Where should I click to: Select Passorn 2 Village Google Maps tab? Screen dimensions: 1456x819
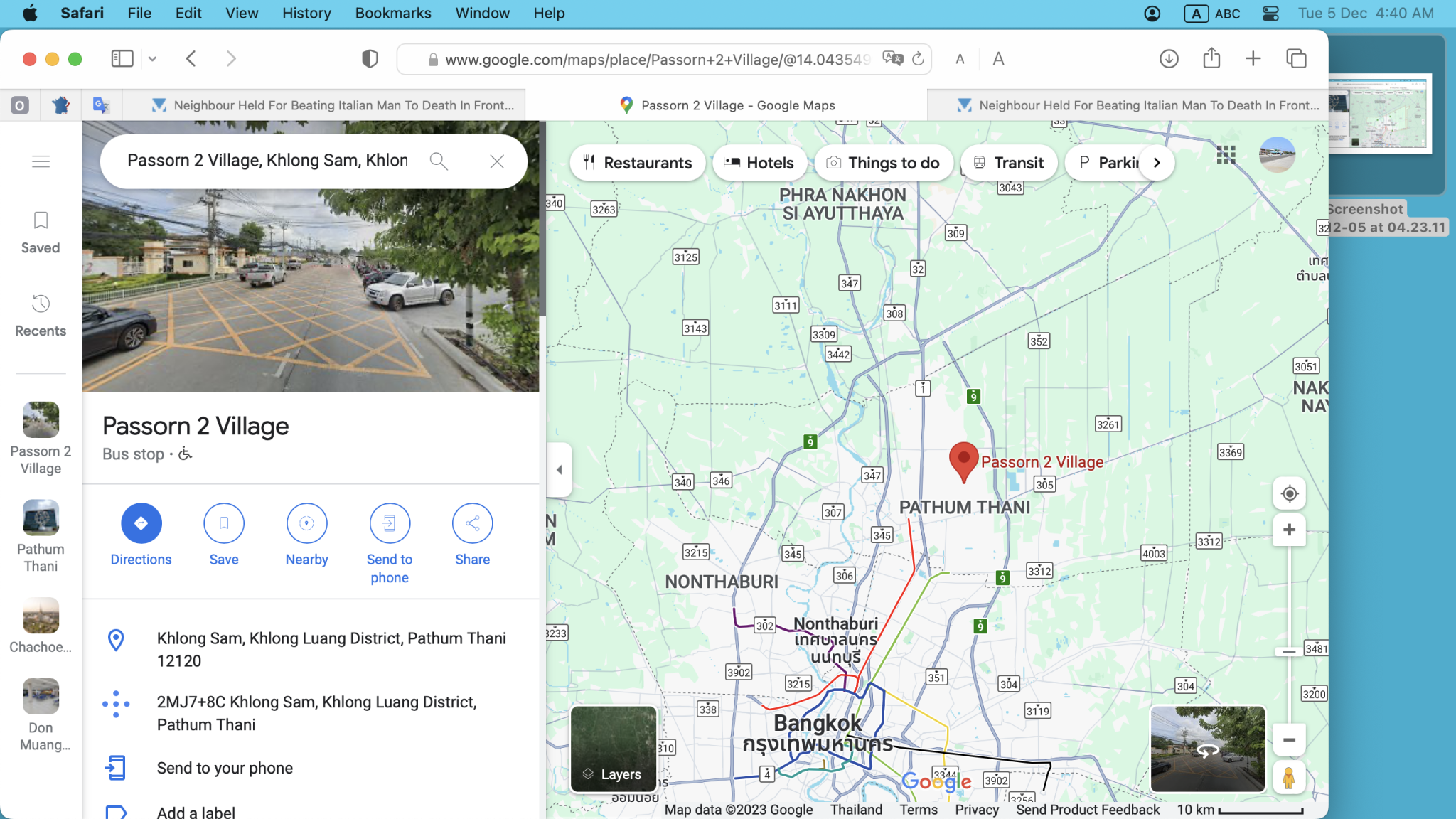tap(727, 105)
